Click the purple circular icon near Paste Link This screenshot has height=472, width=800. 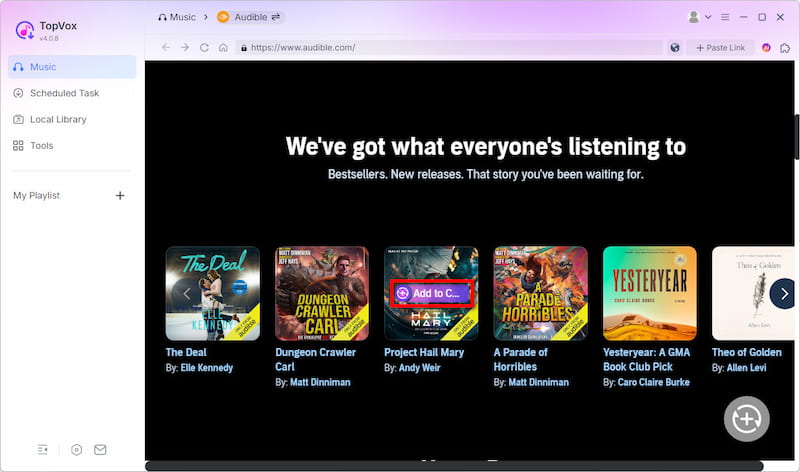[x=766, y=47]
